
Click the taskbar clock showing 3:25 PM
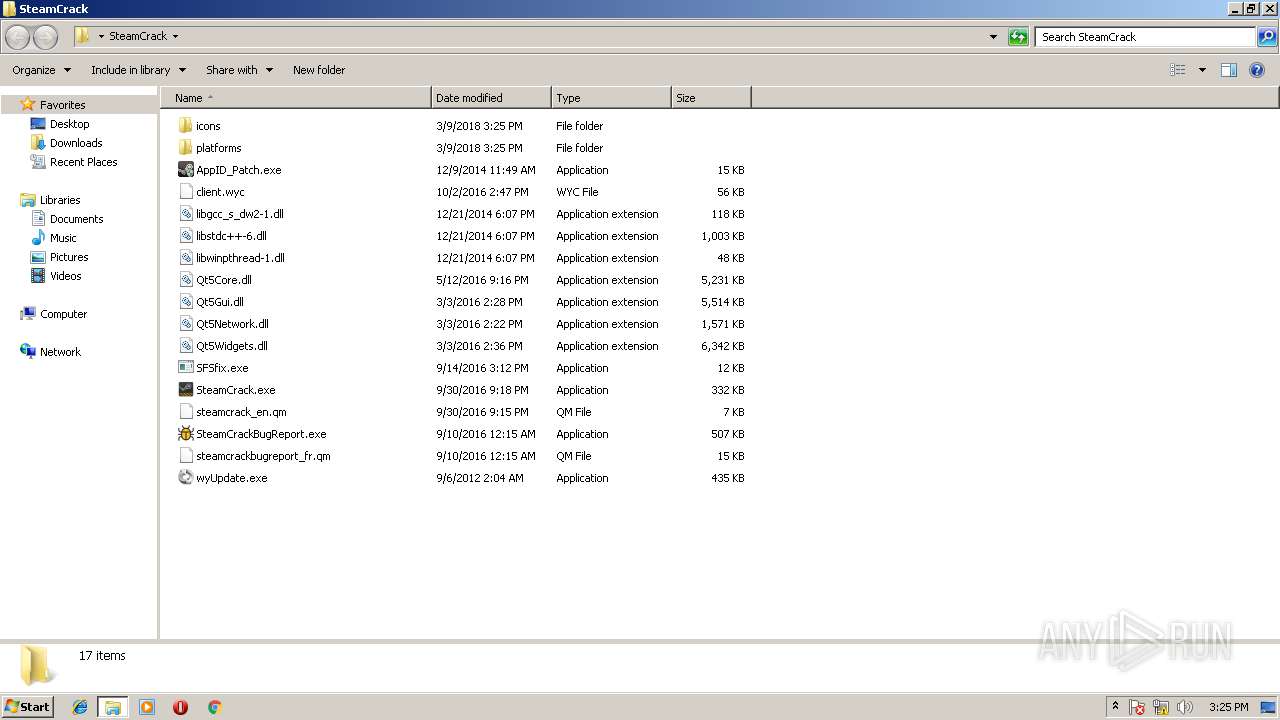pyautogui.click(x=1228, y=707)
